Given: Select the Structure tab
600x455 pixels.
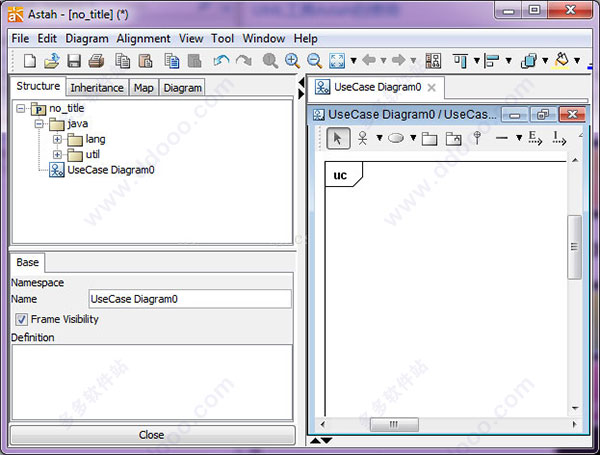Looking at the screenshot, I should pyautogui.click(x=38, y=86).
